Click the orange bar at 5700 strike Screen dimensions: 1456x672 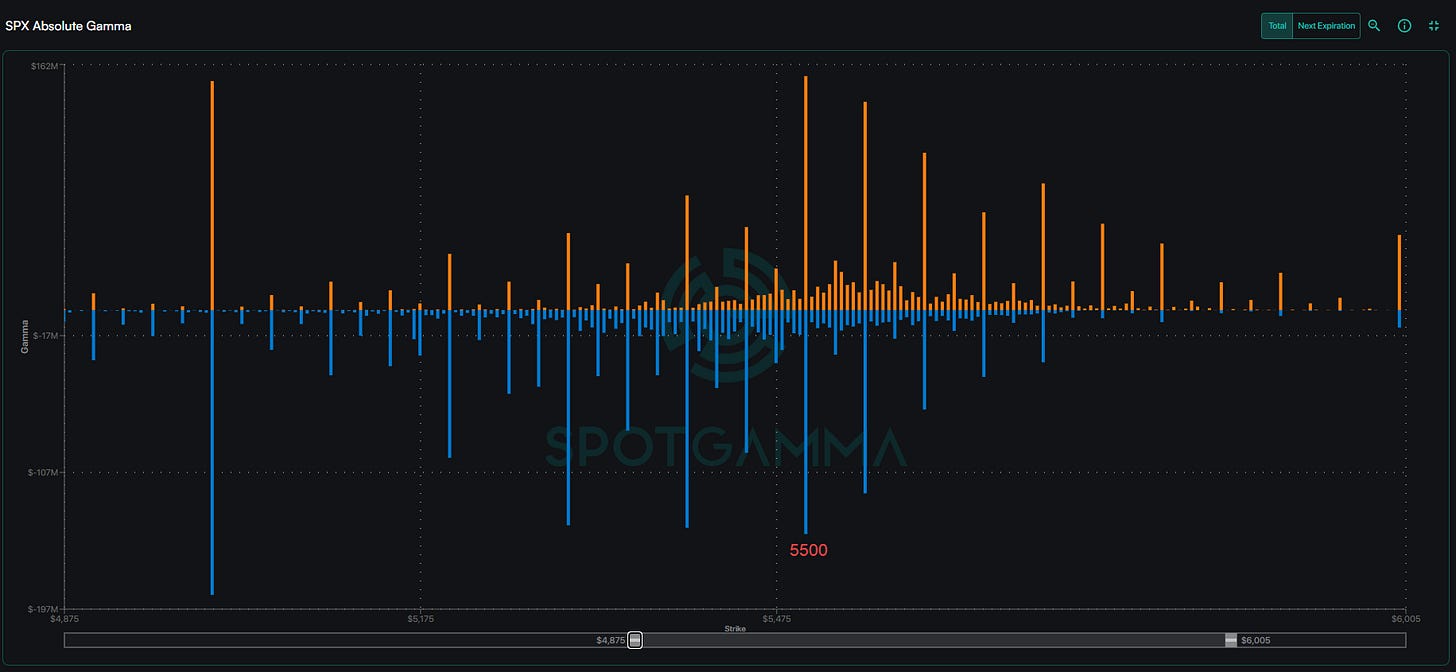1043,245
